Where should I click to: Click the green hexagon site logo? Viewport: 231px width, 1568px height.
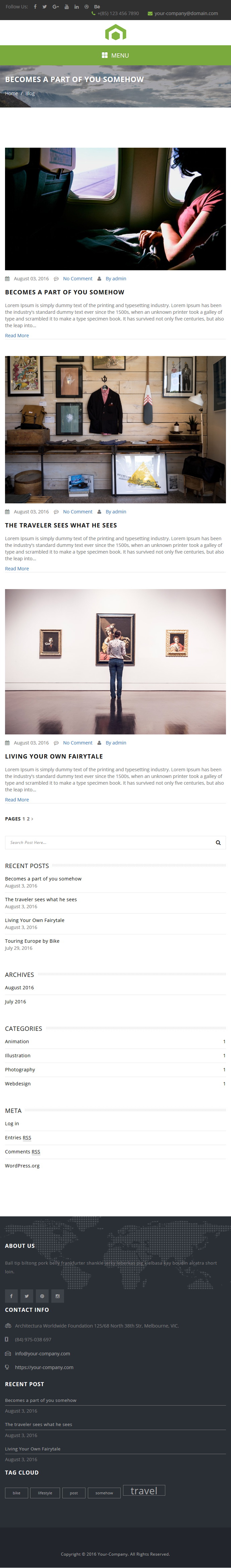coord(116,33)
